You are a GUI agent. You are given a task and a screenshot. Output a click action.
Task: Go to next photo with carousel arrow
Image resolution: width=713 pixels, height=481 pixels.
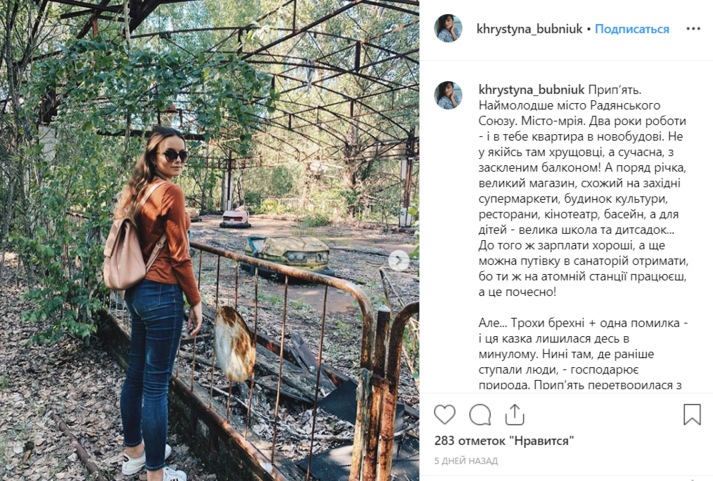399,261
